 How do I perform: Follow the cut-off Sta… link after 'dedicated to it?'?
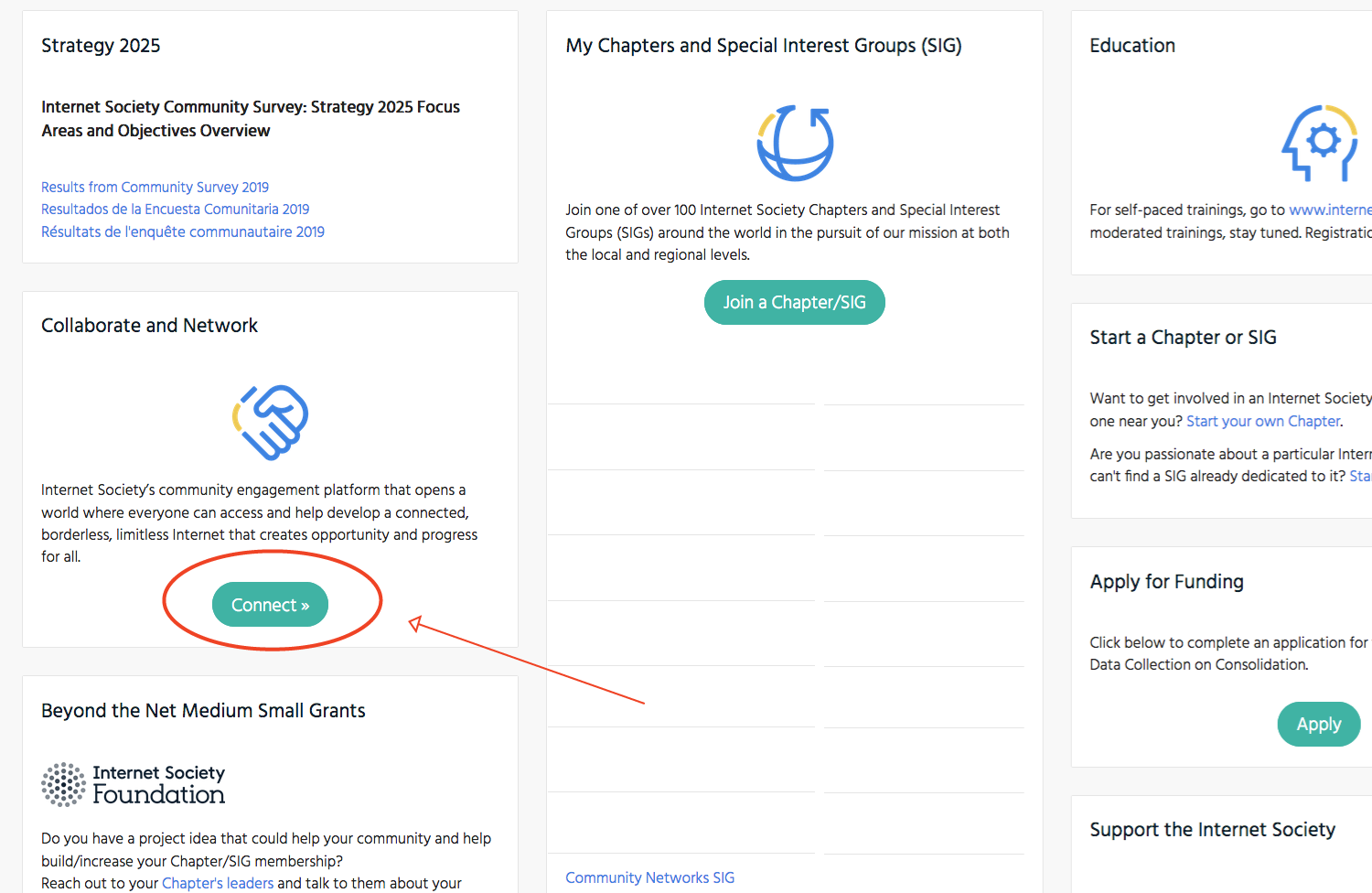[1360, 476]
